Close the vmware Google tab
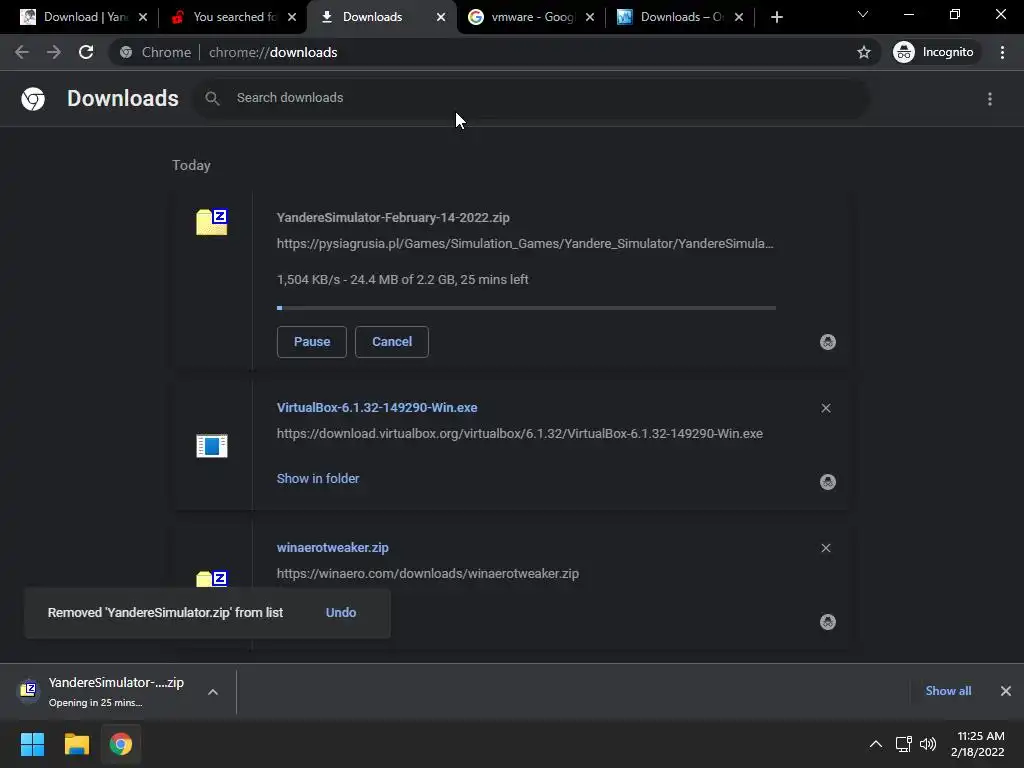This screenshot has width=1024, height=768. (590, 17)
